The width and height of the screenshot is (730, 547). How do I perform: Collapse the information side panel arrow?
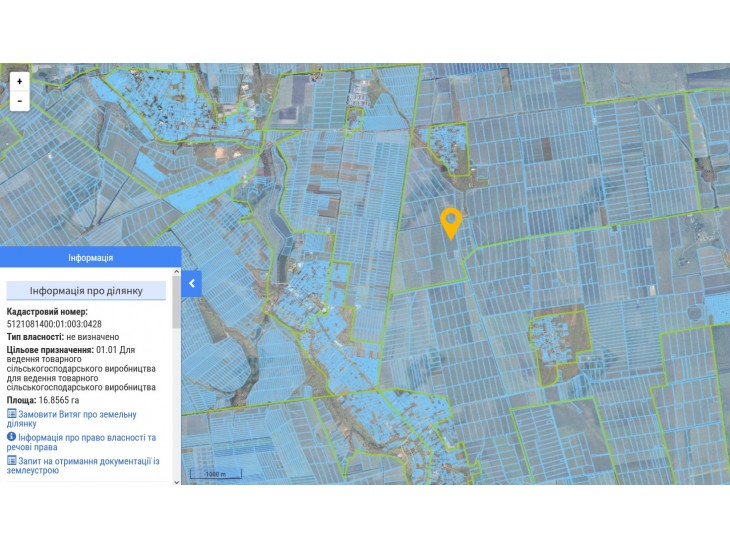(x=191, y=284)
